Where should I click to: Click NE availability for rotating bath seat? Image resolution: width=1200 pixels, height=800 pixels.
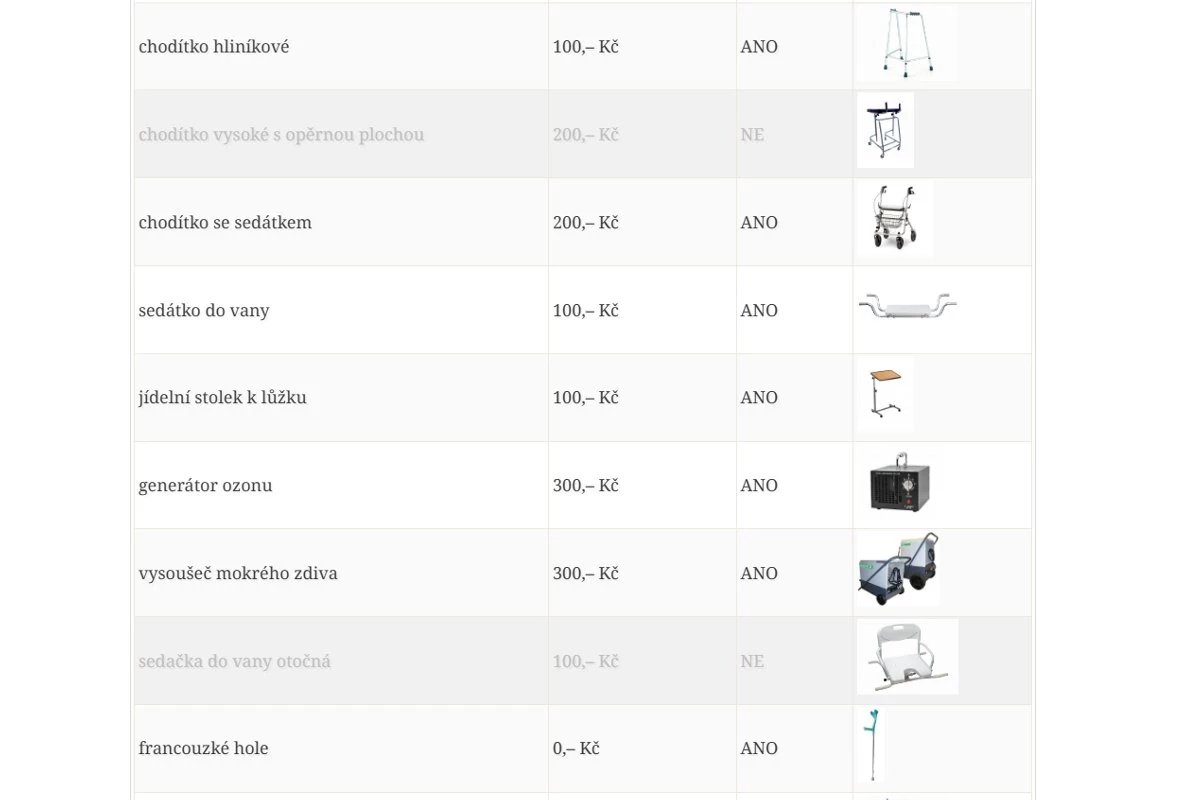pos(752,662)
